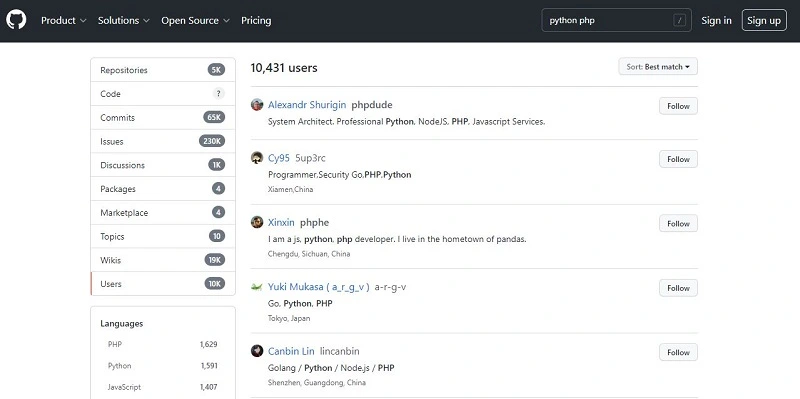Click the username phphe

tap(314, 222)
